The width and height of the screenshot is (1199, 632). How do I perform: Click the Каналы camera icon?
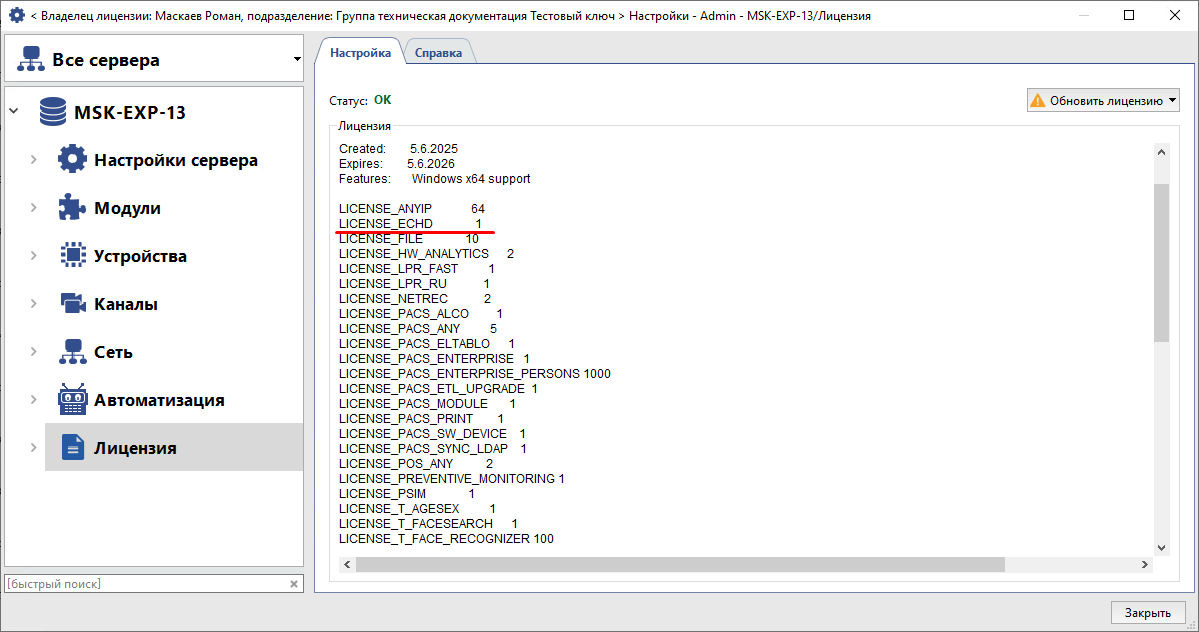click(73, 303)
